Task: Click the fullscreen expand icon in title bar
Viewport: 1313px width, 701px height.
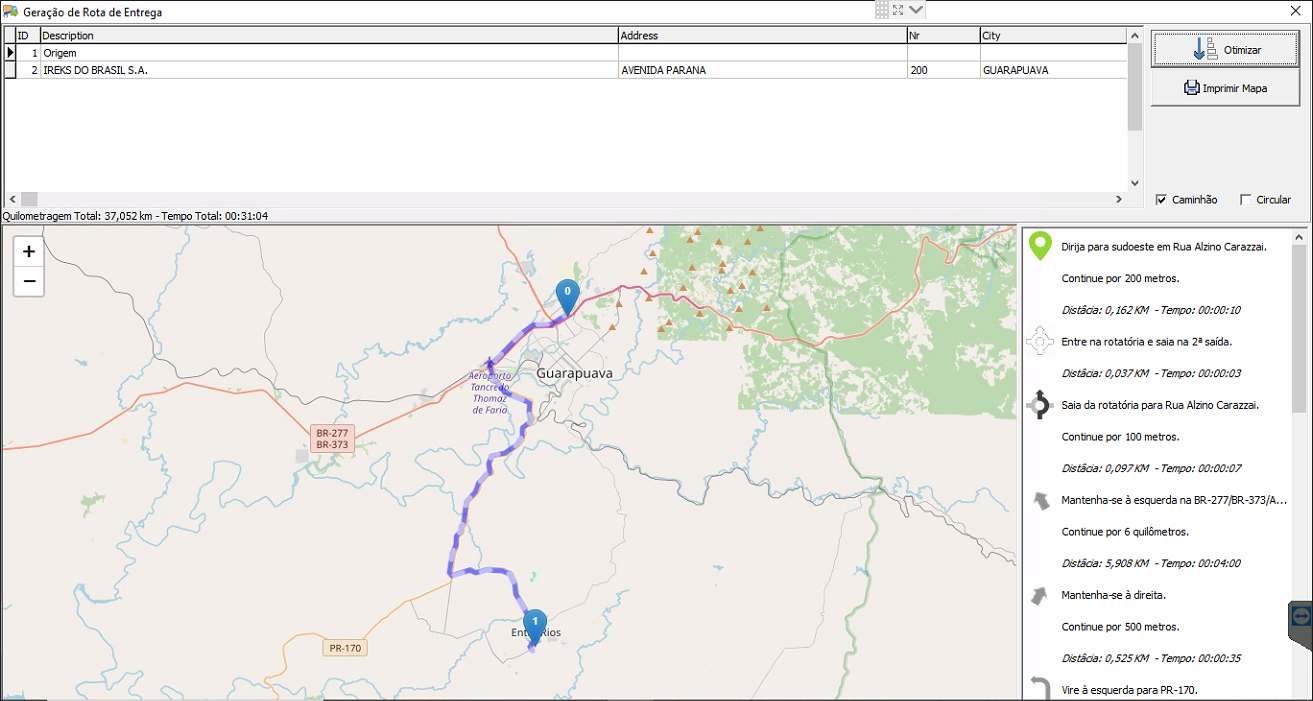Action: coord(898,10)
